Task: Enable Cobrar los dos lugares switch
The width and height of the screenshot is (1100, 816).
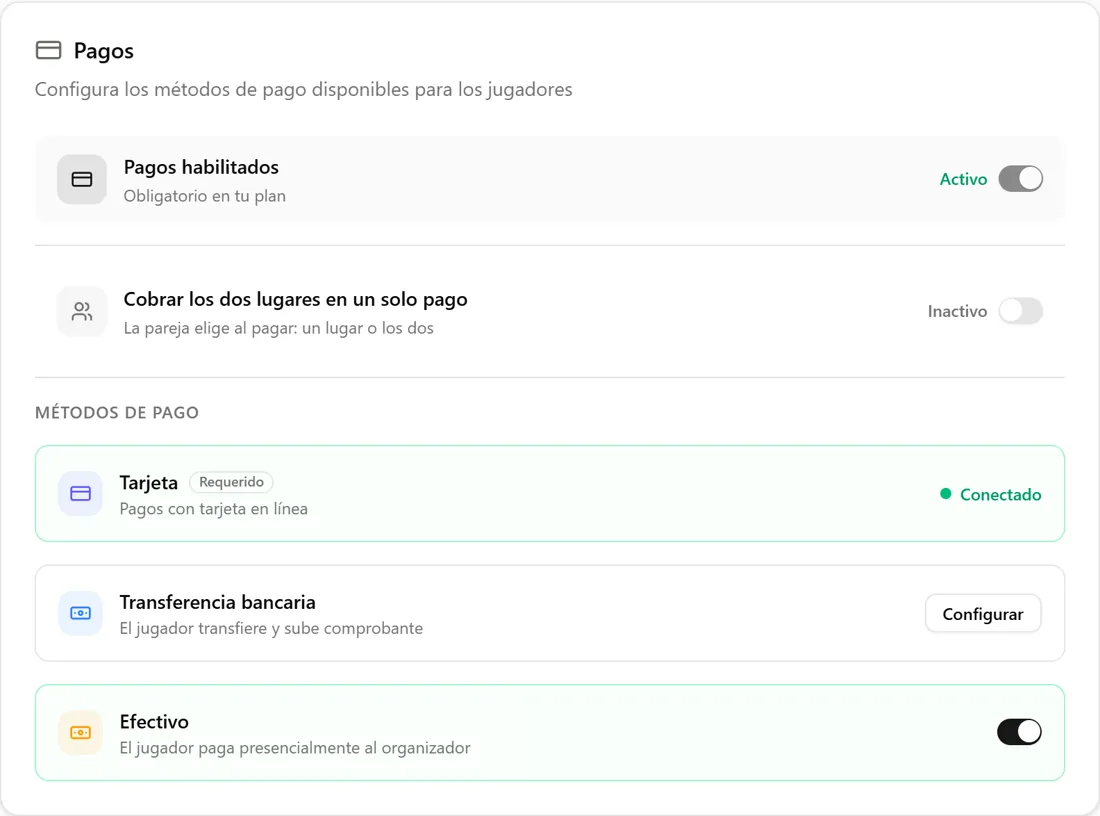Action: [x=1021, y=311]
